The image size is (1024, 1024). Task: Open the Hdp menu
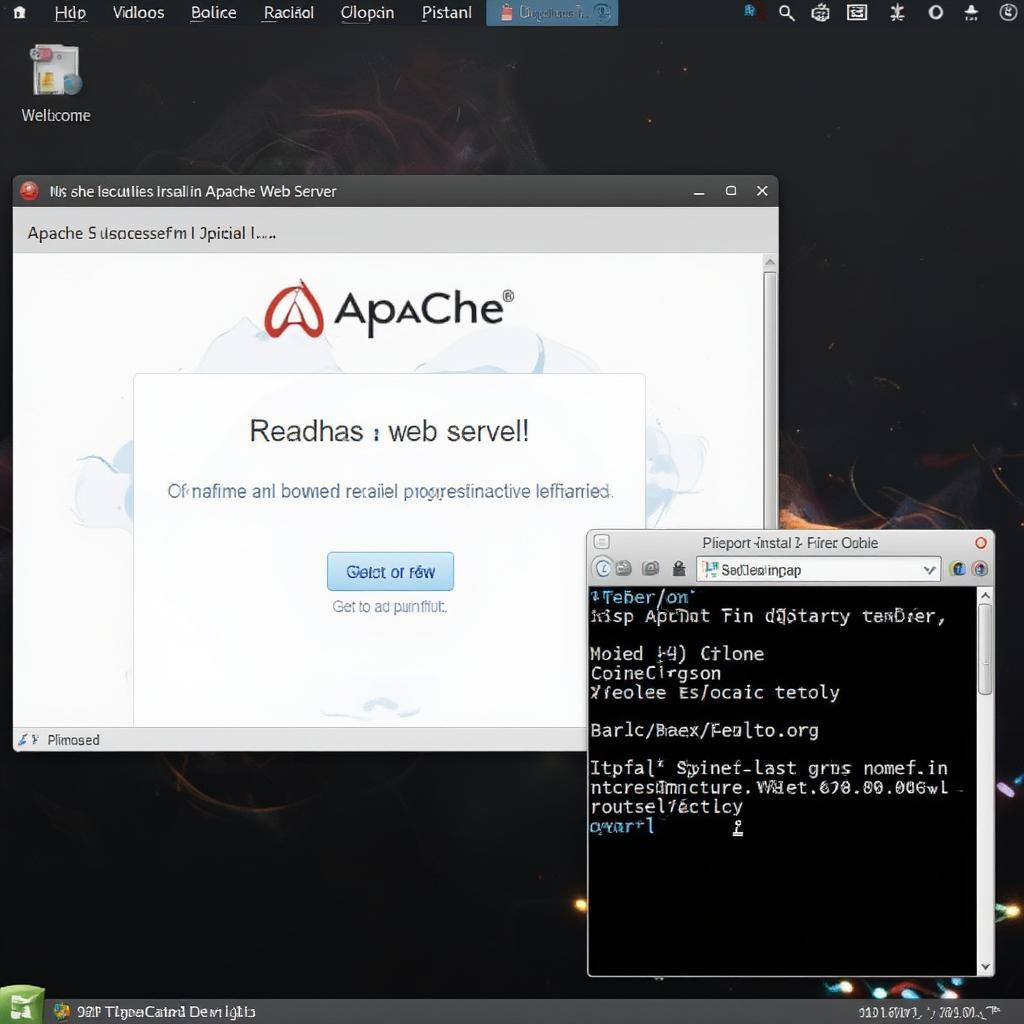pyautogui.click(x=70, y=12)
